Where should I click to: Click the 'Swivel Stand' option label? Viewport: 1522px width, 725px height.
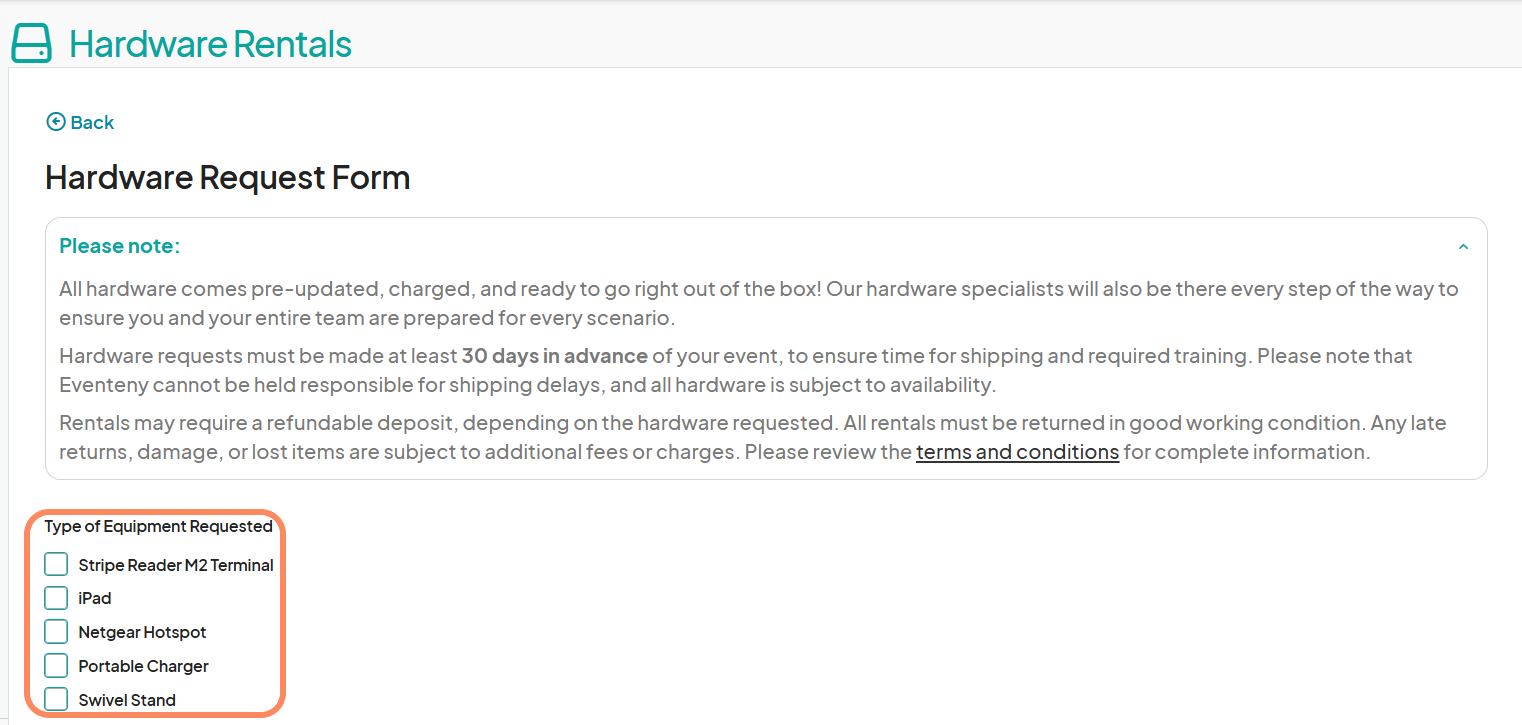tap(127, 700)
